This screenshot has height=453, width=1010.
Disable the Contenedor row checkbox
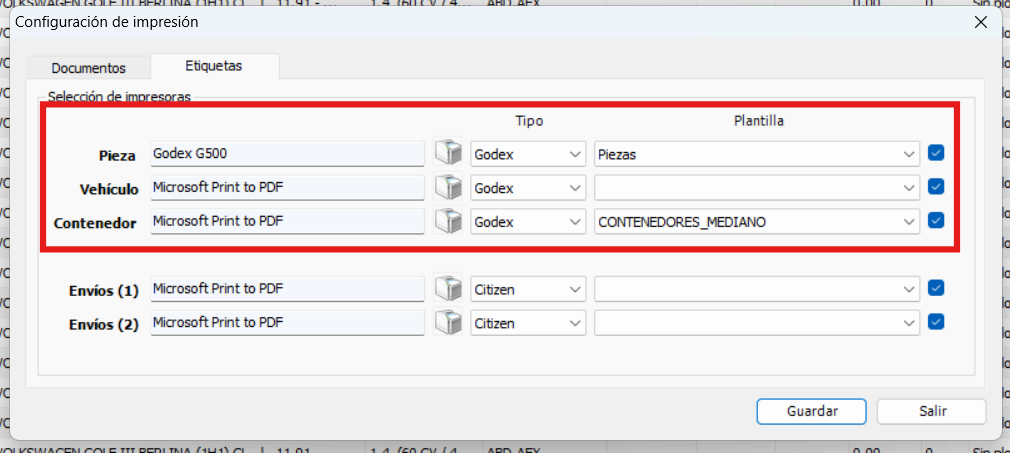(936, 221)
